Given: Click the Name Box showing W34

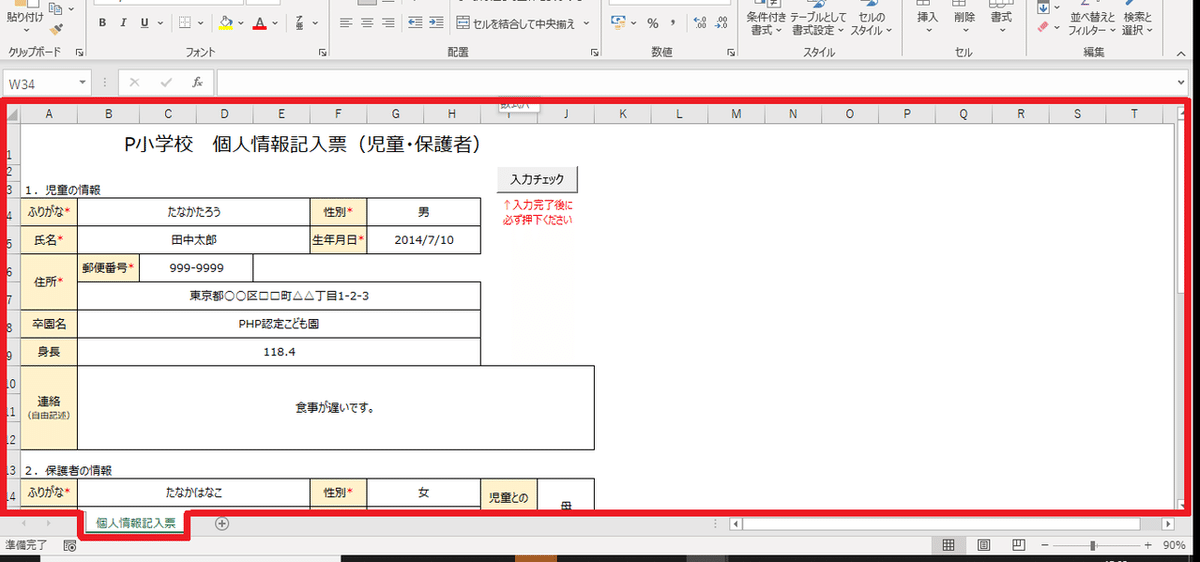Looking at the screenshot, I should point(40,83).
